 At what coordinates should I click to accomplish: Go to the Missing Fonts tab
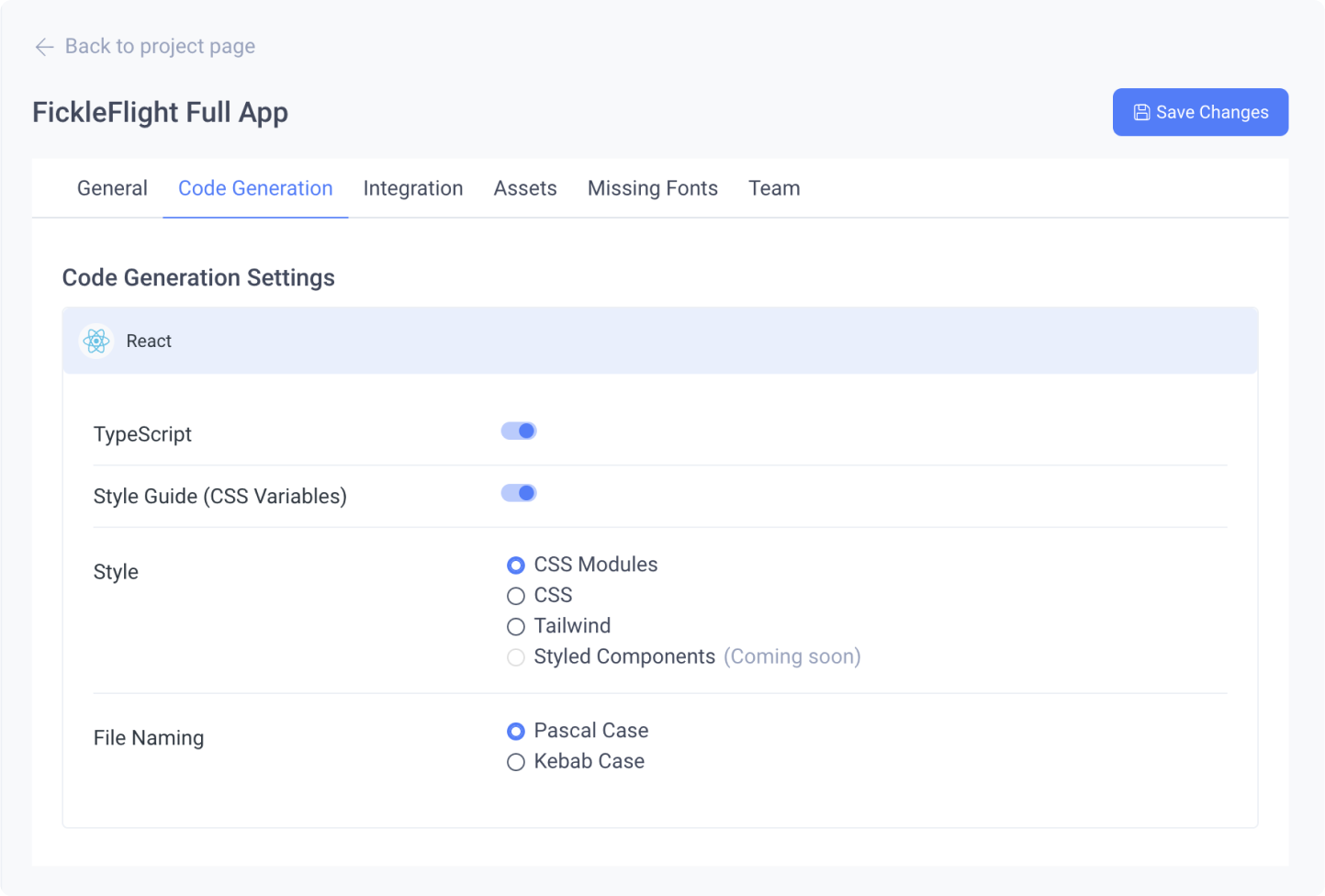click(x=653, y=188)
